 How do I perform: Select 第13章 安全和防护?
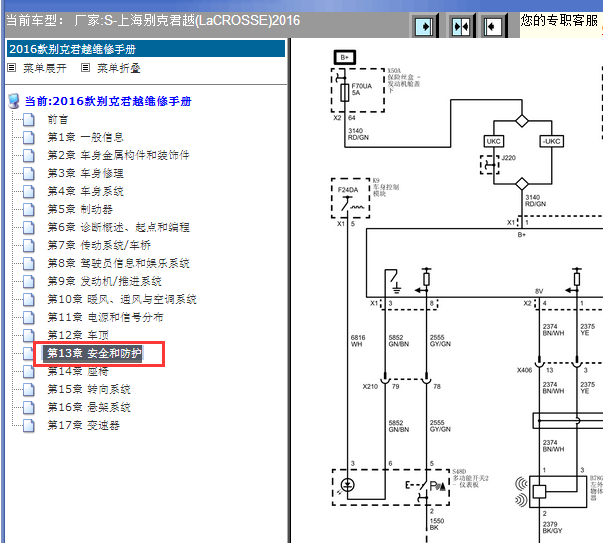pos(93,353)
